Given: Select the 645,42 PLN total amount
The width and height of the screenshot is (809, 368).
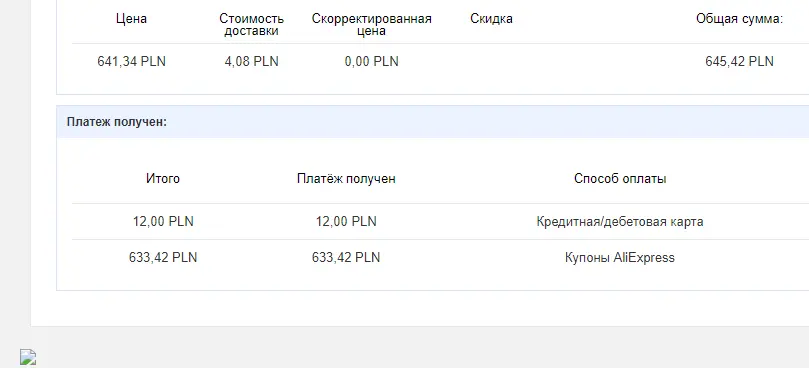Looking at the screenshot, I should point(739,61).
